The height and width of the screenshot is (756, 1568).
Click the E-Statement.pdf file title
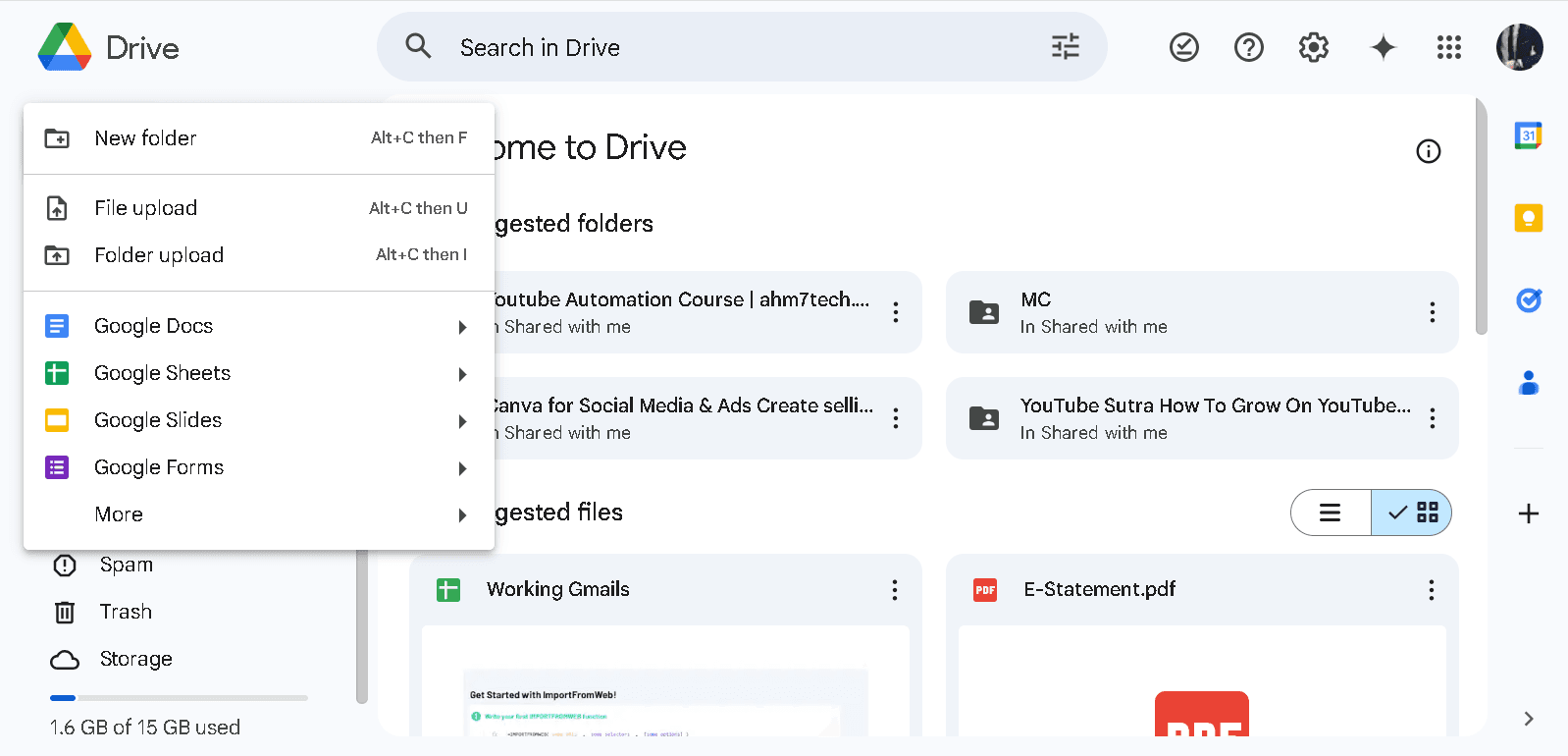click(1100, 589)
